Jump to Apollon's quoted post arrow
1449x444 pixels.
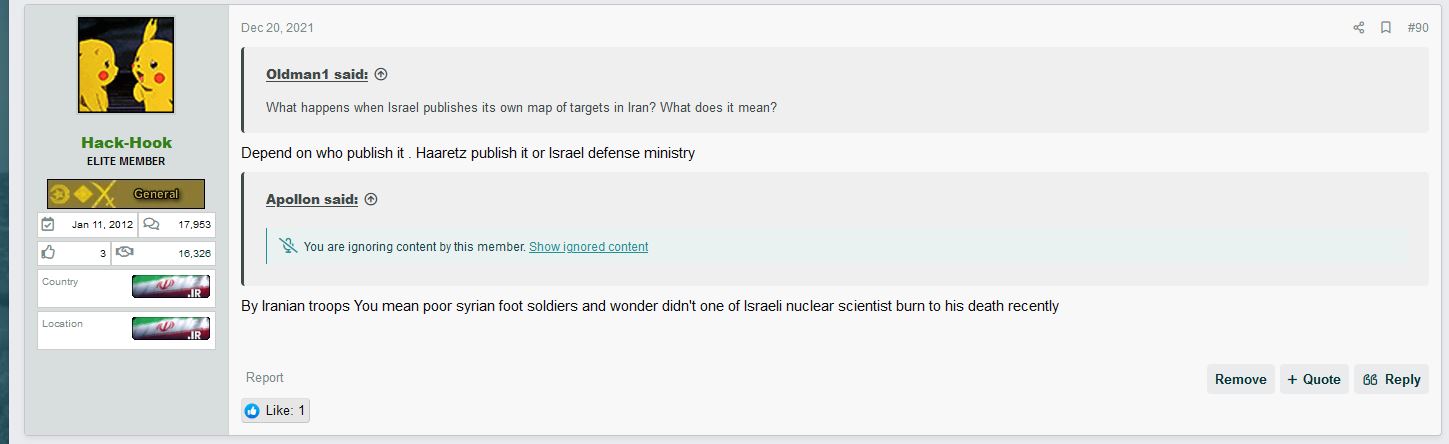click(371, 200)
